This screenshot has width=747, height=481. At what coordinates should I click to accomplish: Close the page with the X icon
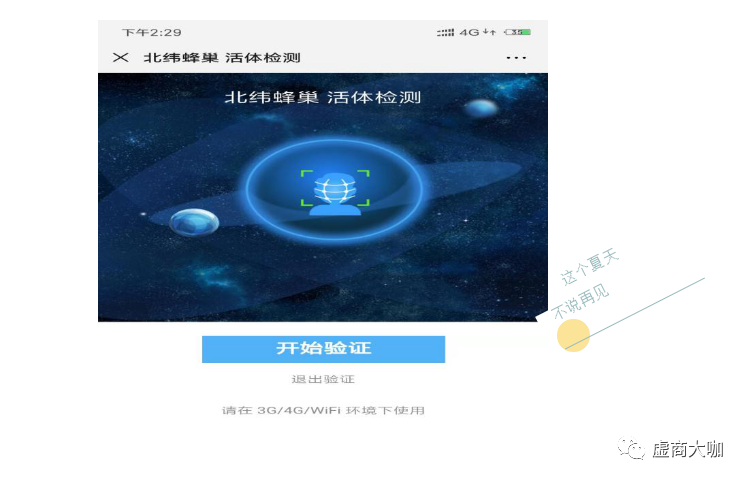[x=121, y=58]
